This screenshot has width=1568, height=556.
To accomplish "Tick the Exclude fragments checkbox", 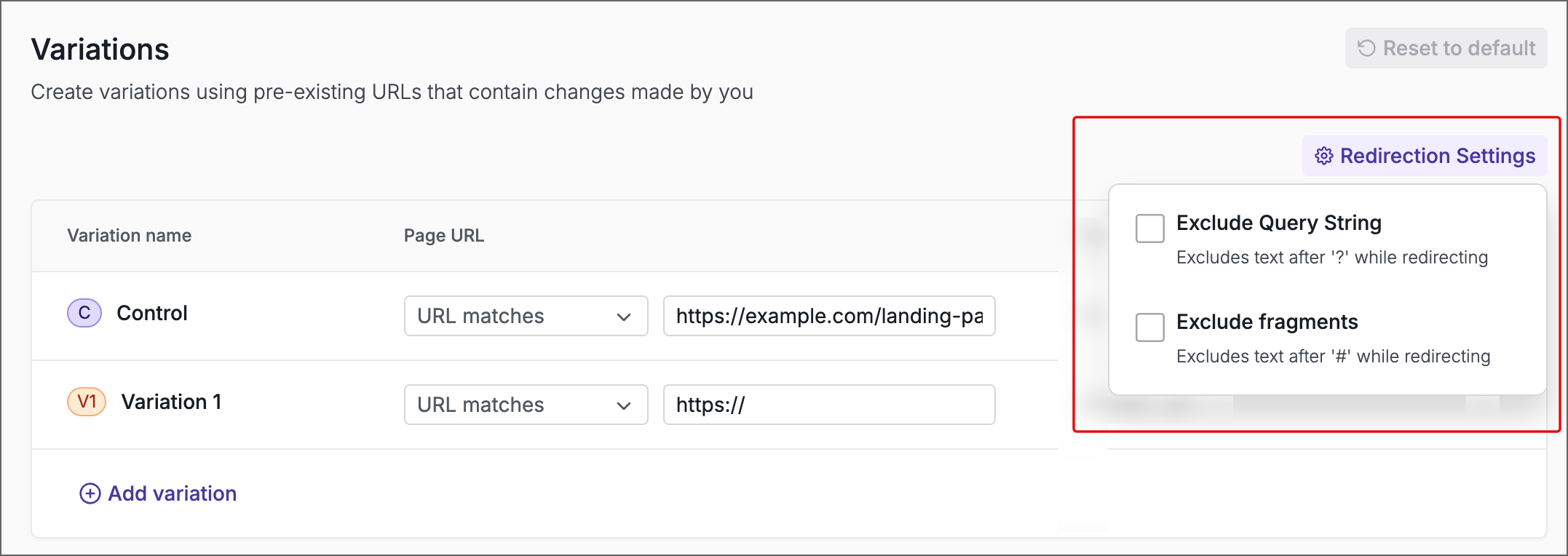I will coord(1150,327).
